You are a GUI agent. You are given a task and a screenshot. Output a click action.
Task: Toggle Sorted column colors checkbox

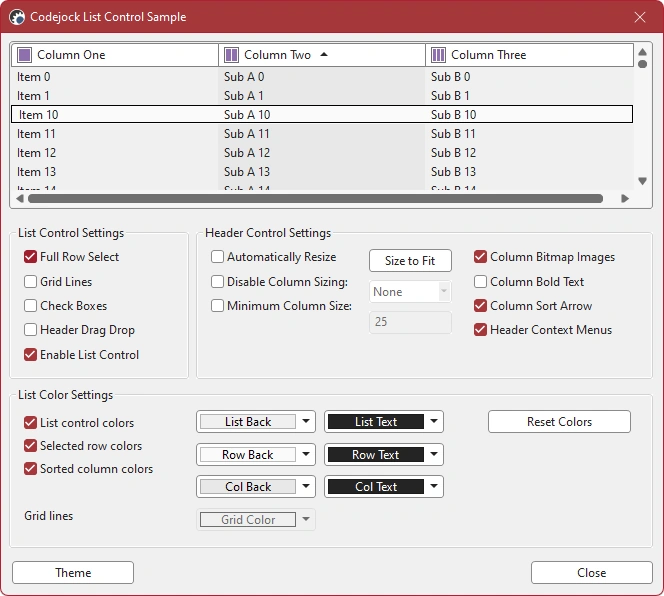coord(30,468)
